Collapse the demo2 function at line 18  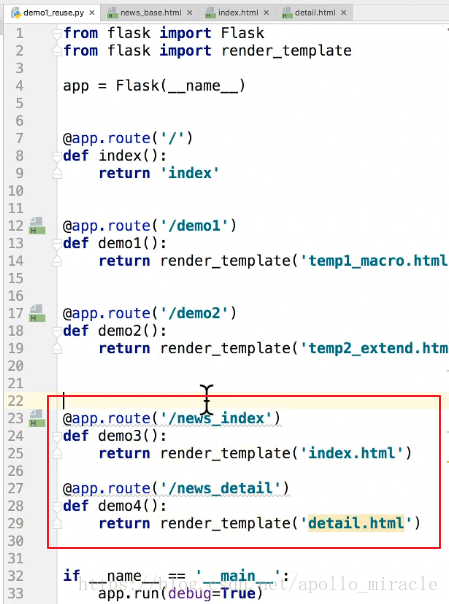[57, 331]
